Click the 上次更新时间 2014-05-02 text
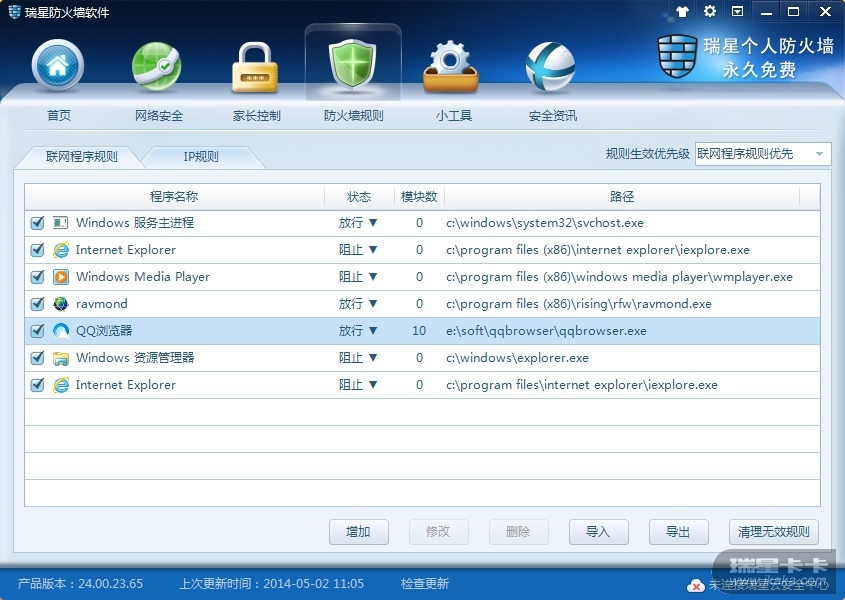 [x=272, y=583]
